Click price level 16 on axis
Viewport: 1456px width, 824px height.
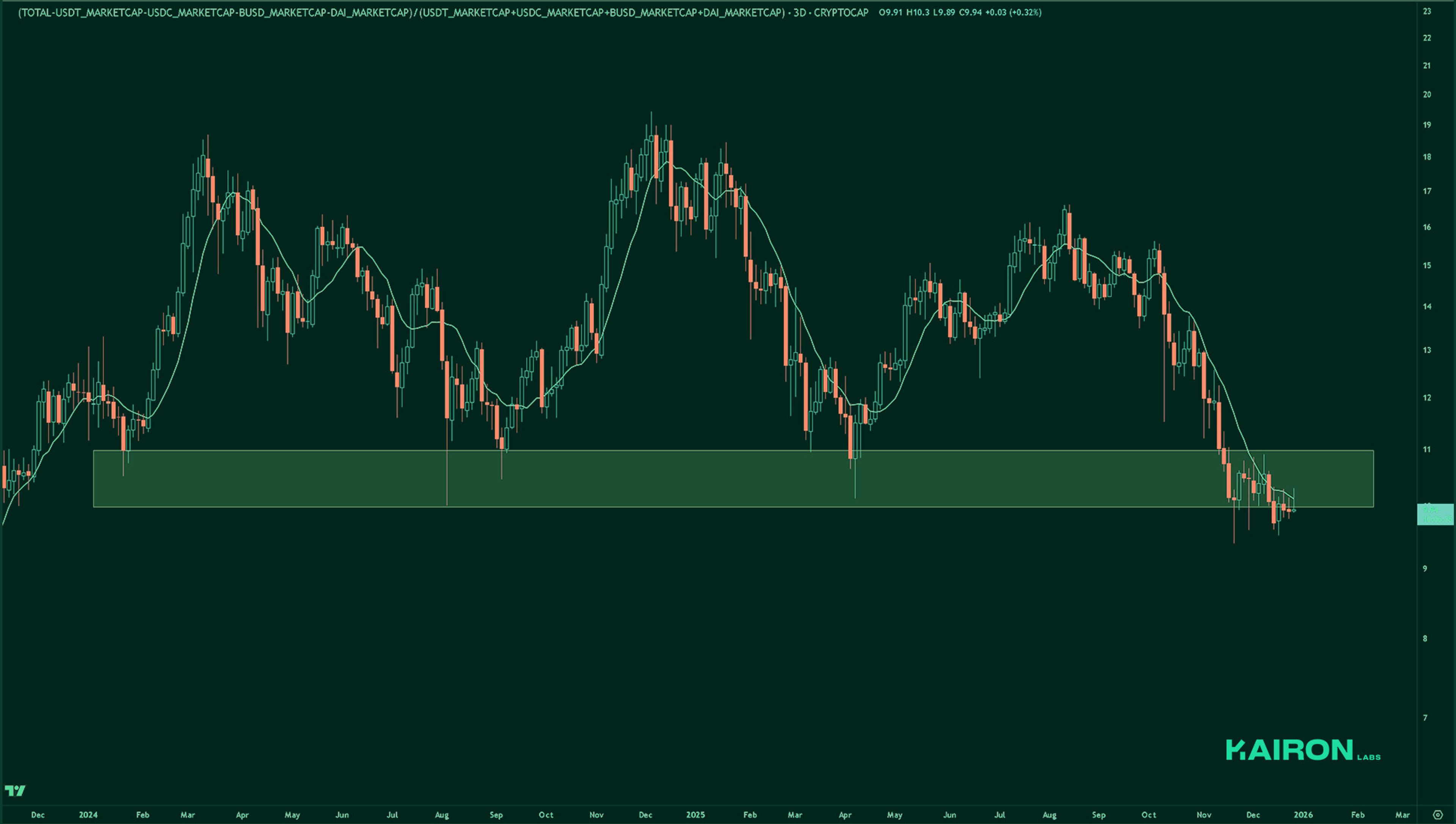(1427, 228)
